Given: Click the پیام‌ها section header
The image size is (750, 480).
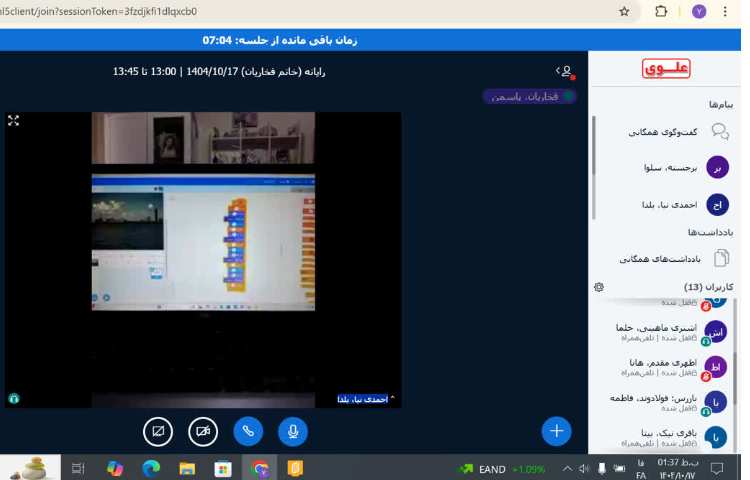Looking at the screenshot, I should coord(721,104).
